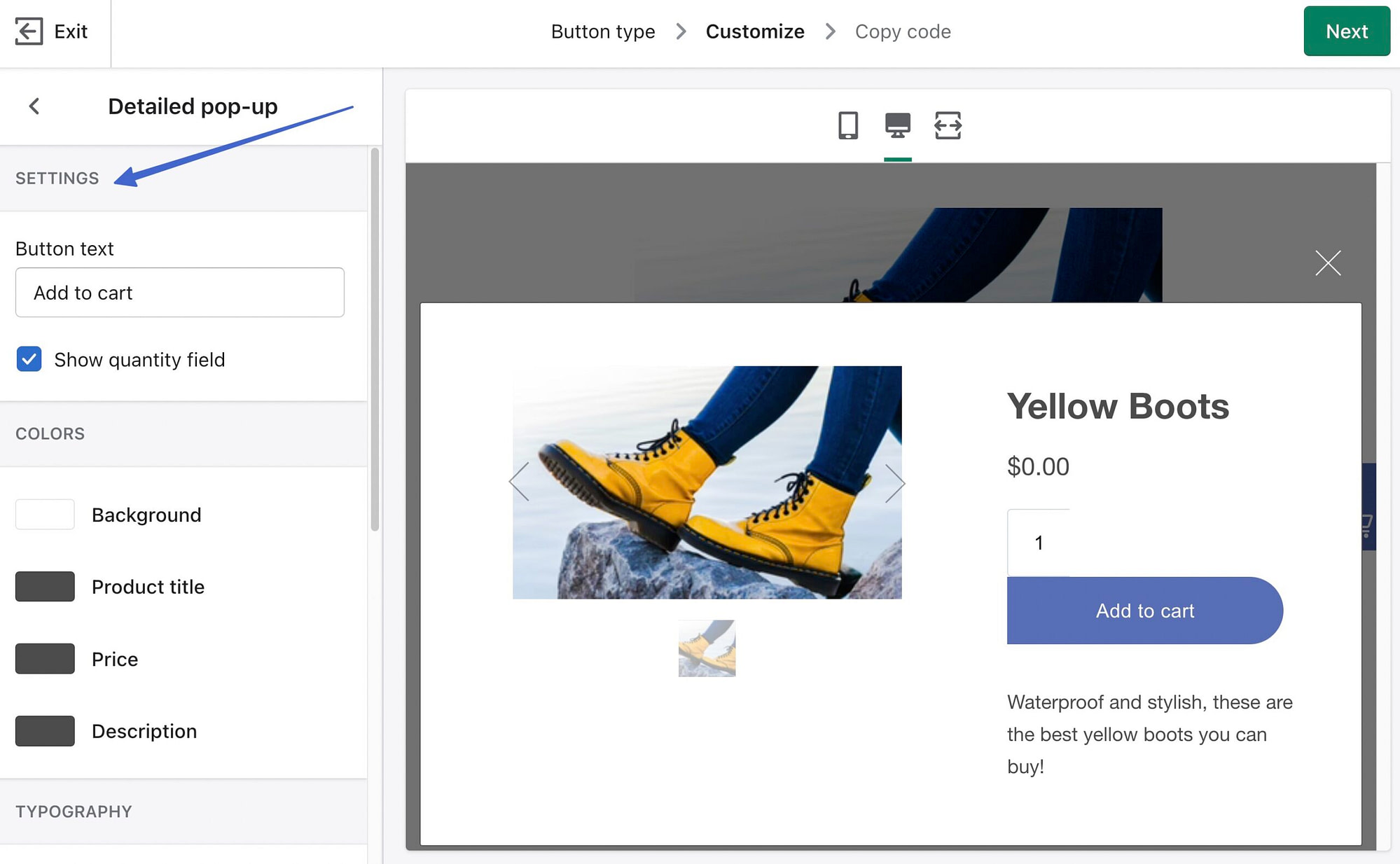Switch preview to desktop view
1400x864 pixels.
tap(899, 126)
